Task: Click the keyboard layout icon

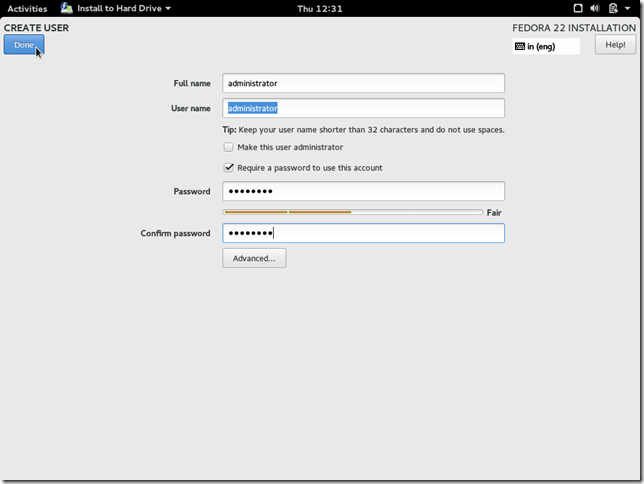Action: click(520, 46)
